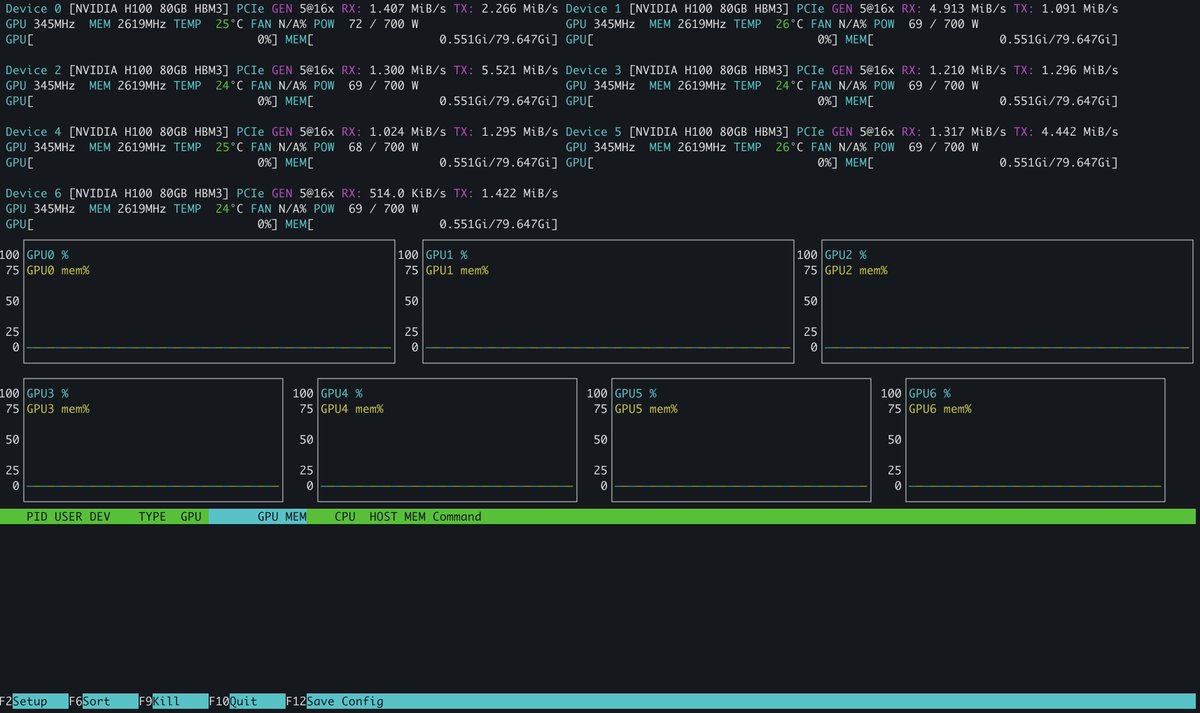Image resolution: width=1200 pixels, height=713 pixels.
Task: Click Device 5 'FAN N/A%' reading
Action: (x=839, y=148)
